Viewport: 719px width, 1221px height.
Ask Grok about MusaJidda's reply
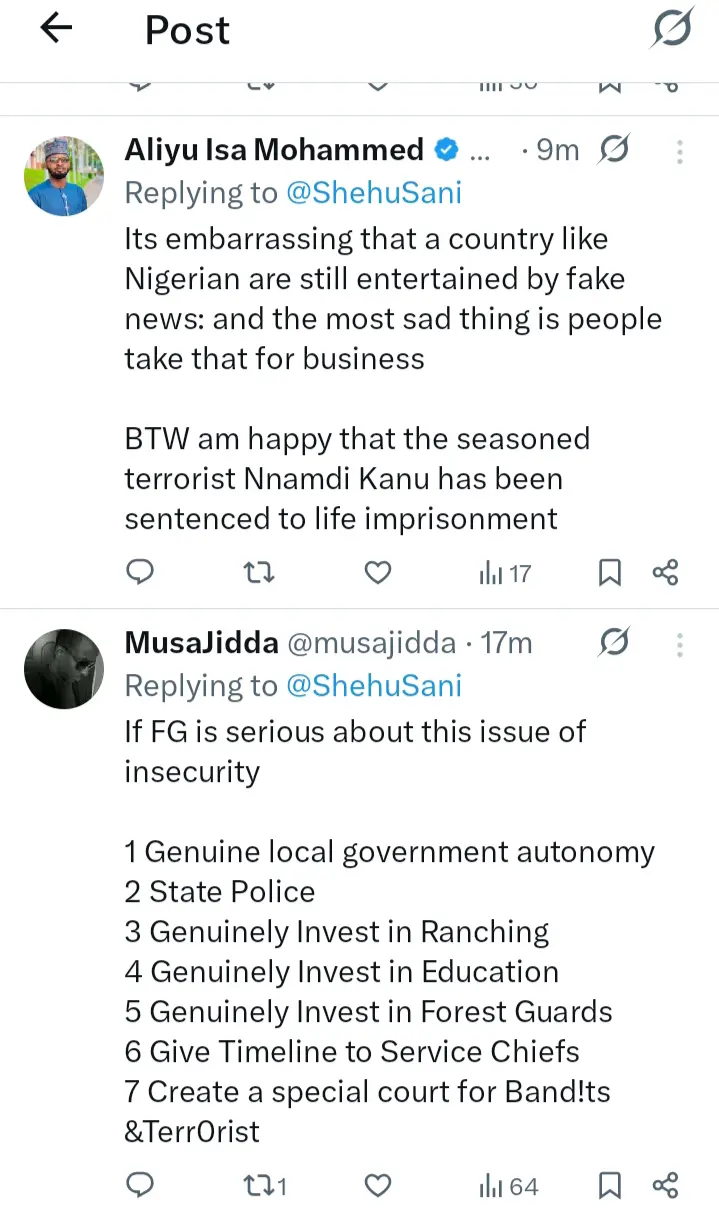(x=613, y=643)
